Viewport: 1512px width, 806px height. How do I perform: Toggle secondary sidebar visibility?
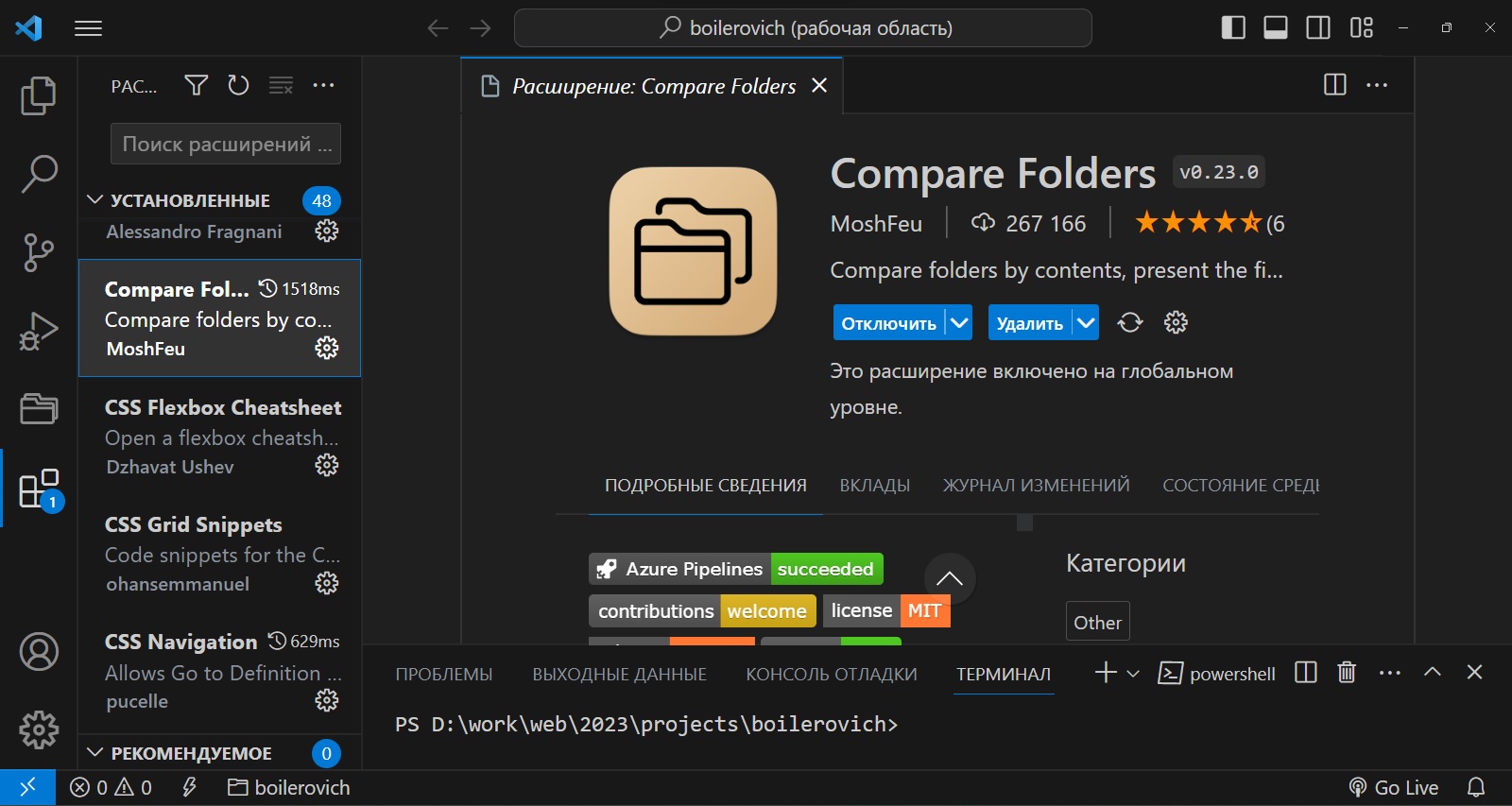coord(1318,27)
